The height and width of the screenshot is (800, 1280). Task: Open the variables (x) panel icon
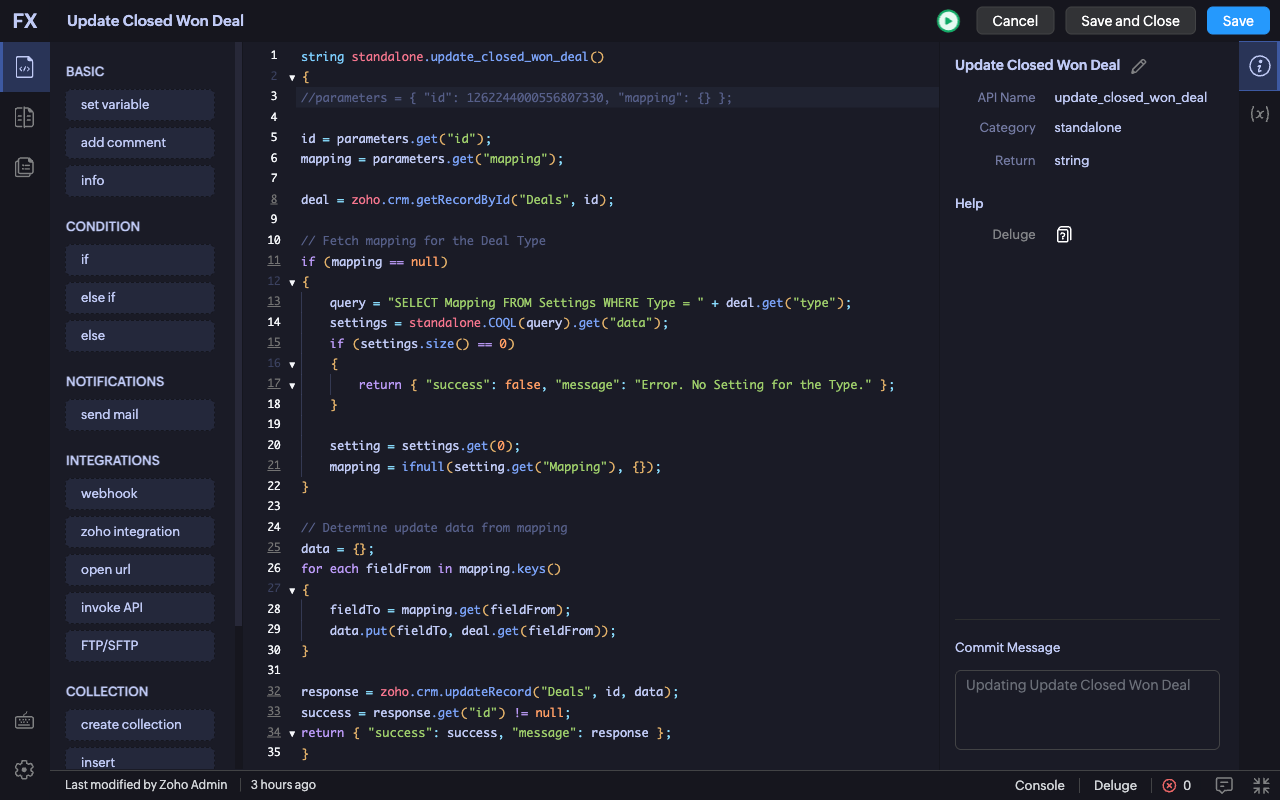pos(1260,114)
